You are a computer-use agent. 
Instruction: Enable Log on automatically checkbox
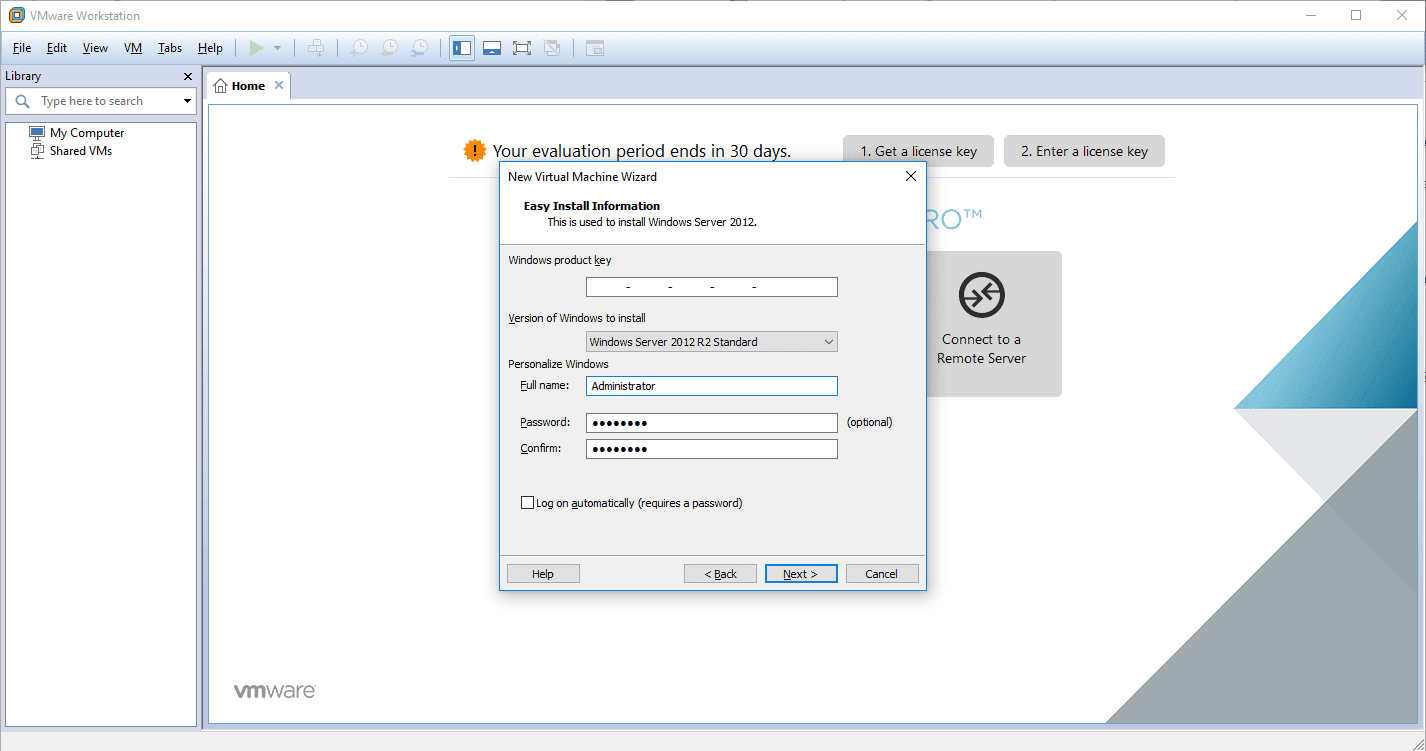(527, 503)
